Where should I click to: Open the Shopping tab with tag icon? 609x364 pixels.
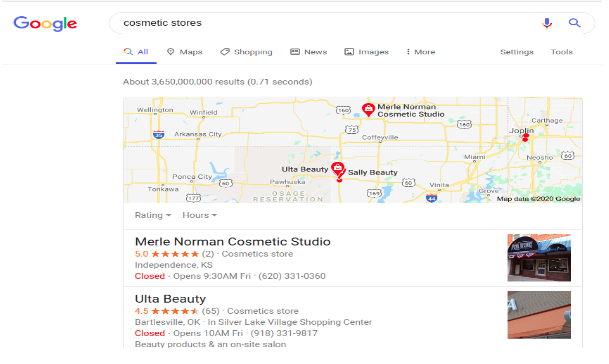pos(246,52)
